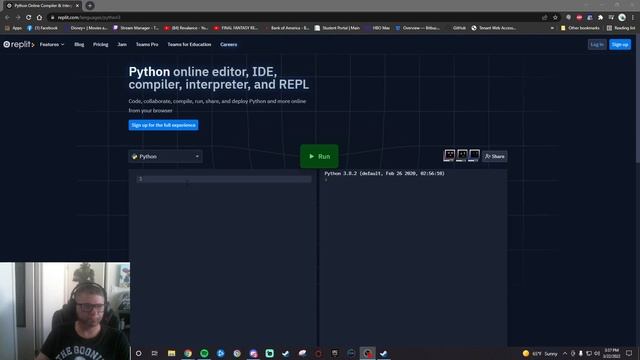Image resolution: width=640 pixels, height=360 pixels.
Task: Click the Replit logo
Action: (x=19, y=44)
